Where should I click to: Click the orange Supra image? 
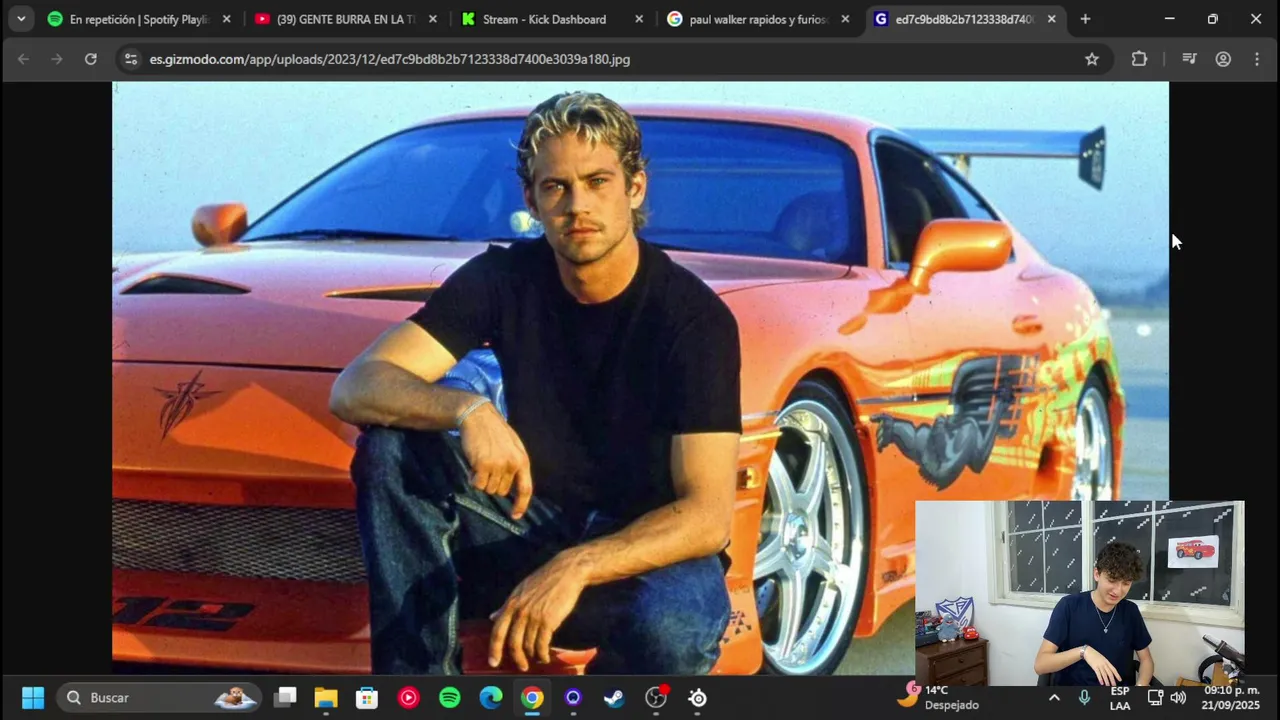tap(640, 378)
